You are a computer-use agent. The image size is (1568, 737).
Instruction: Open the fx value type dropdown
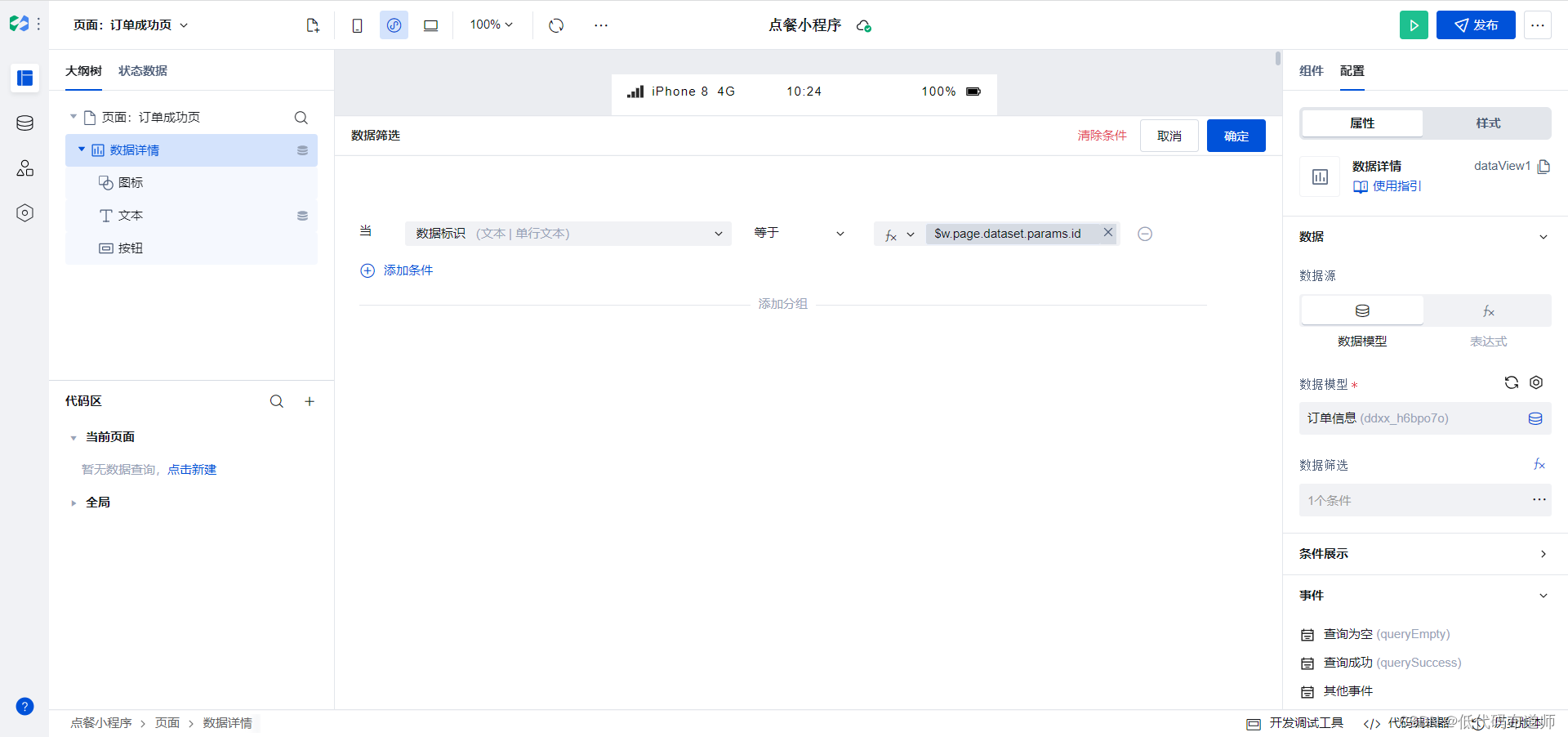coord(899,234)
